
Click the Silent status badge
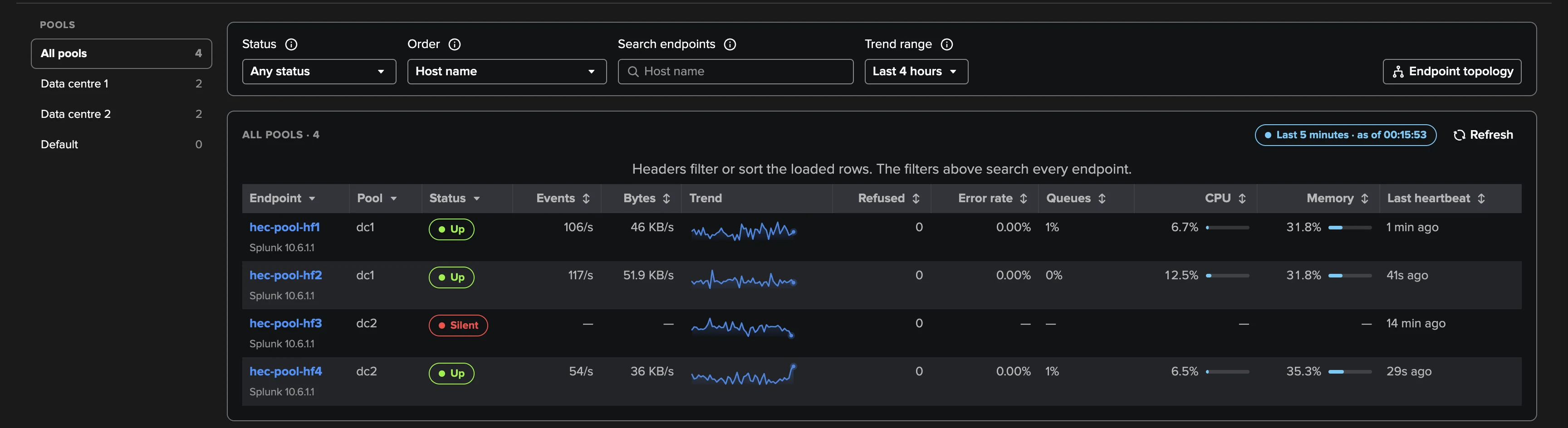[x=458, y=325]
